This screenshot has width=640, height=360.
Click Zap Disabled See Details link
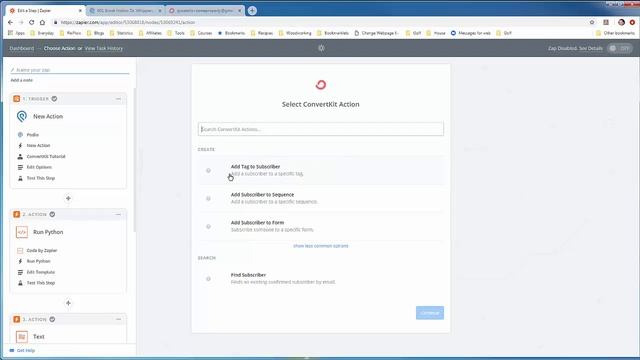coord(575,48)
